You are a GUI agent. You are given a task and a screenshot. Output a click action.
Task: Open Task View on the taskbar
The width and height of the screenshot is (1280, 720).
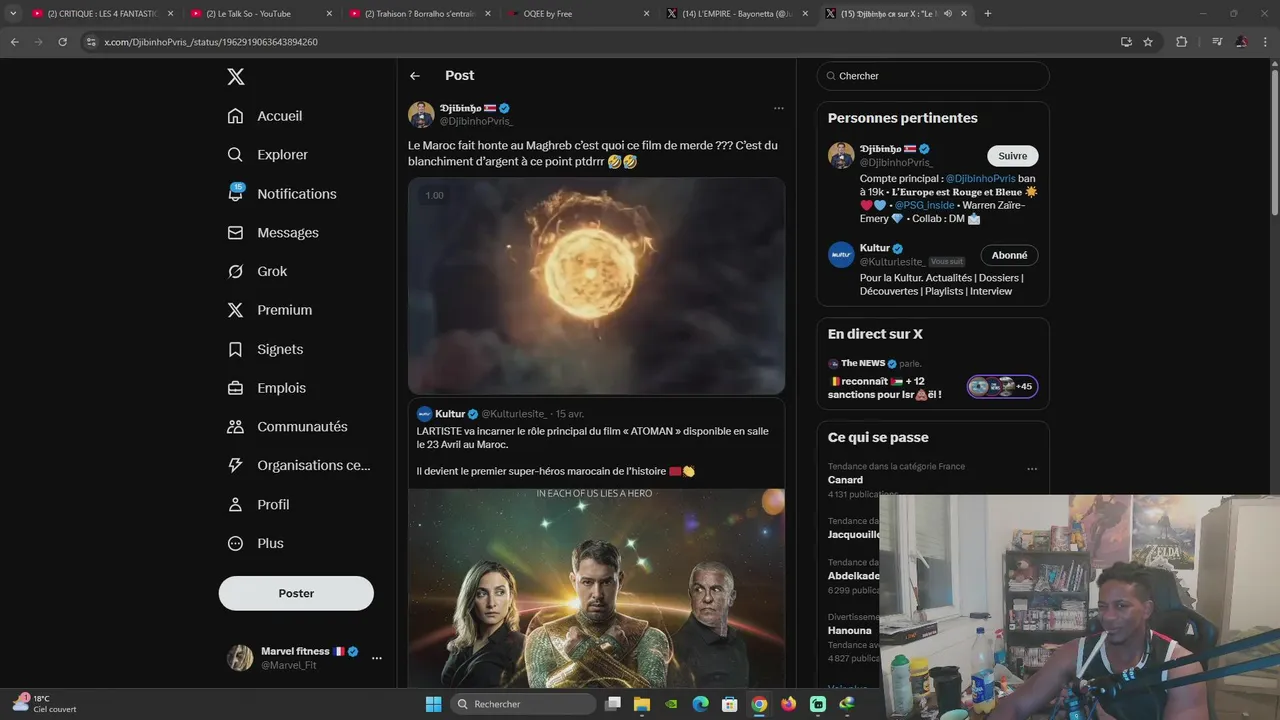pyautogui.click(x=613, y=704)
